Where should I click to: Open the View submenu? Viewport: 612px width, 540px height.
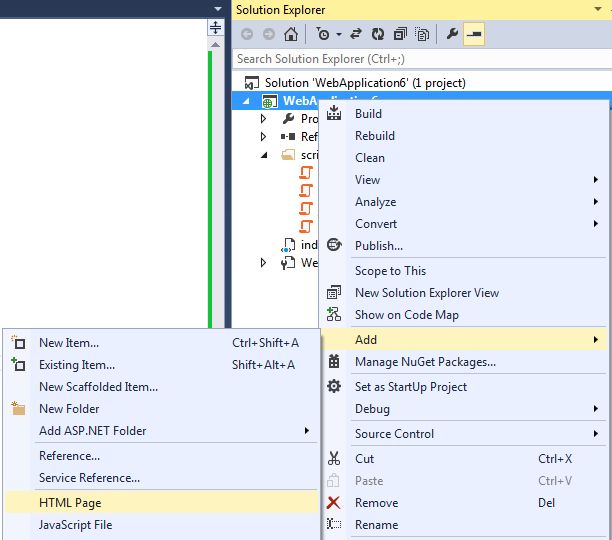coord(464,180)
